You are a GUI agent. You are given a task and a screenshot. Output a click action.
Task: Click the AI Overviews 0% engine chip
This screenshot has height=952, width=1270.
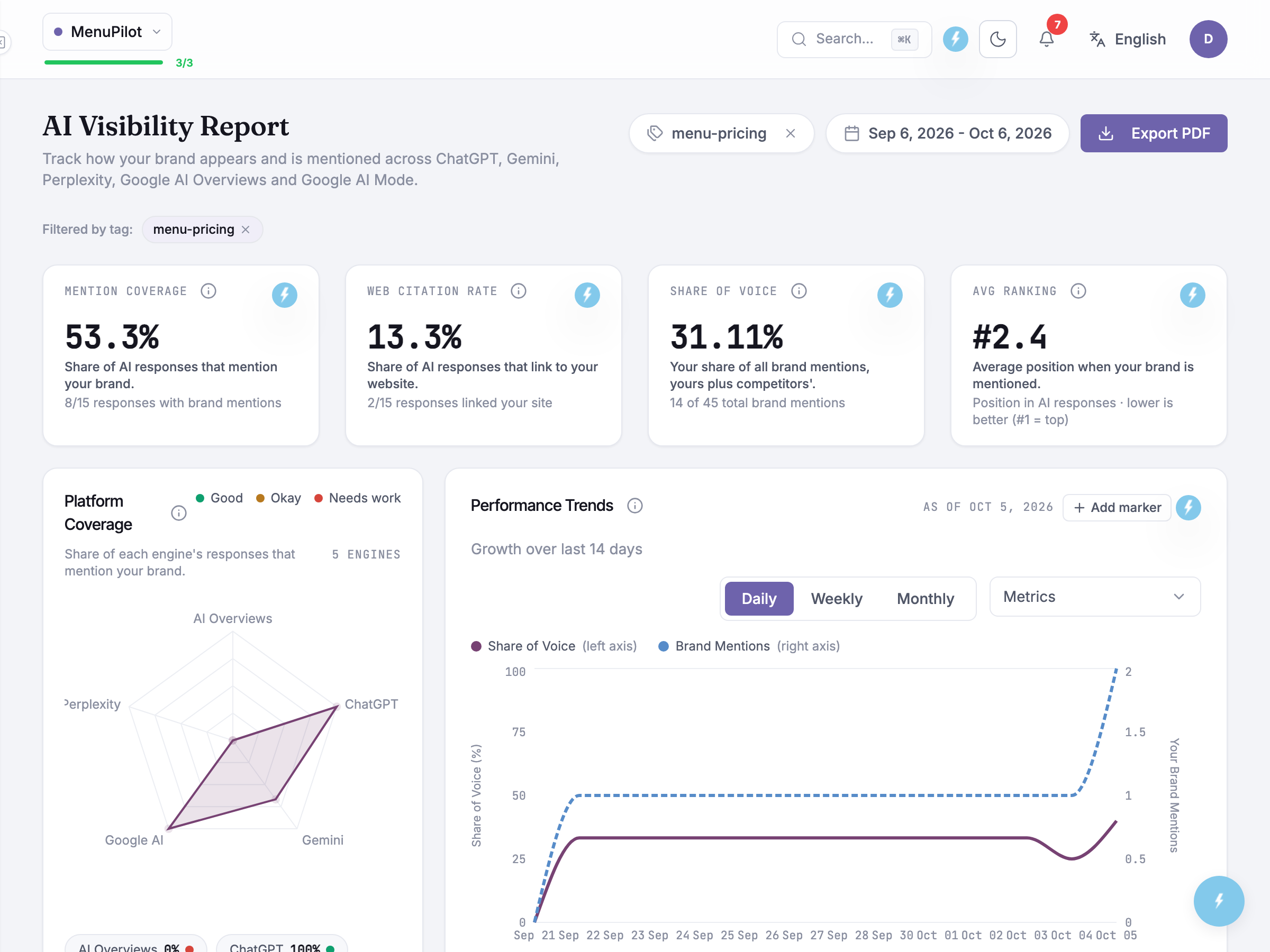click(135, 944)
